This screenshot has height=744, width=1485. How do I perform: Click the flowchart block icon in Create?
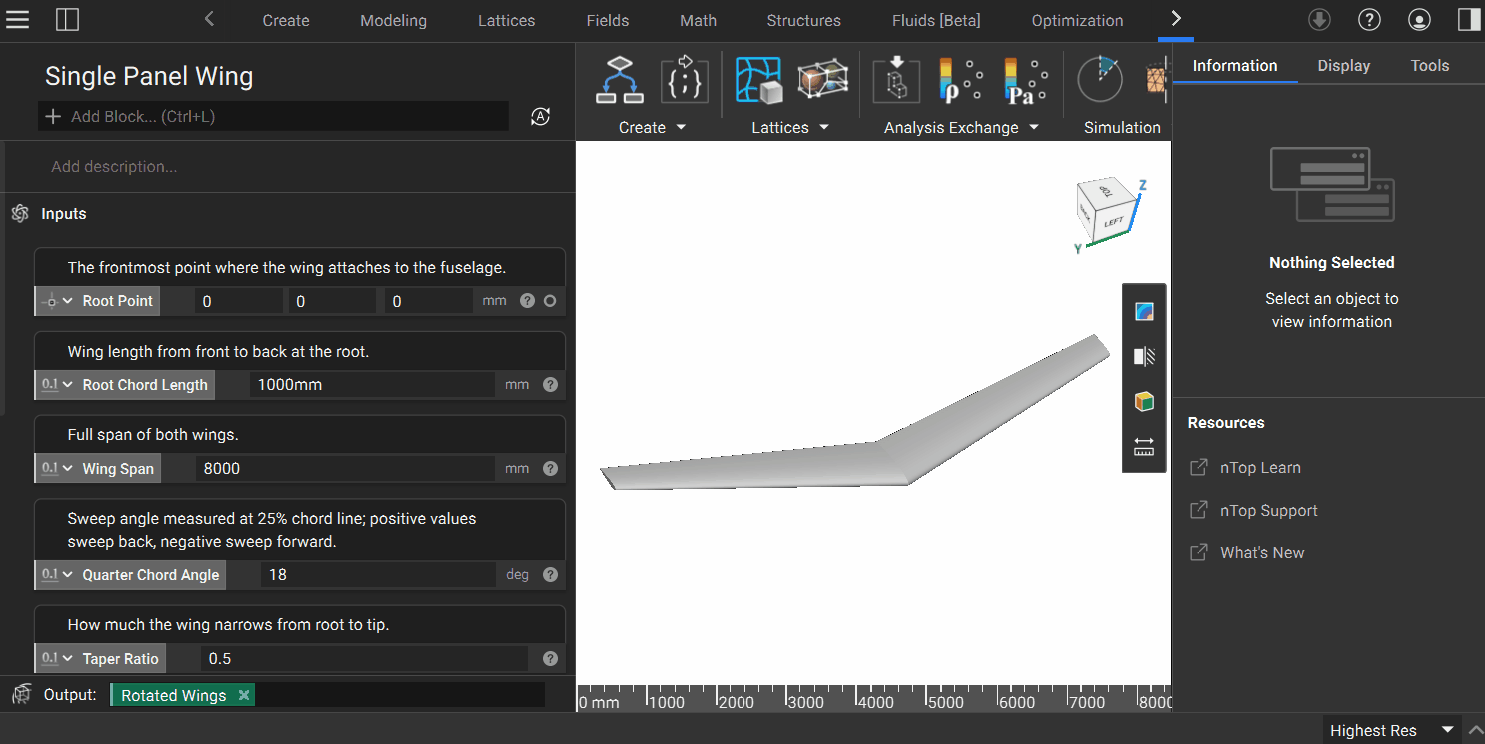tap(621, 81)
